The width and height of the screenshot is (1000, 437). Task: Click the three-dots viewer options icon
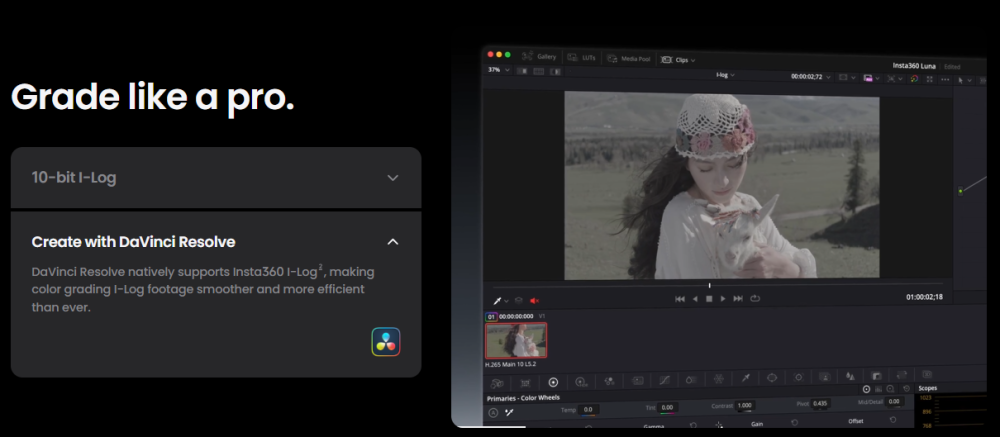(x=945, y=79)
